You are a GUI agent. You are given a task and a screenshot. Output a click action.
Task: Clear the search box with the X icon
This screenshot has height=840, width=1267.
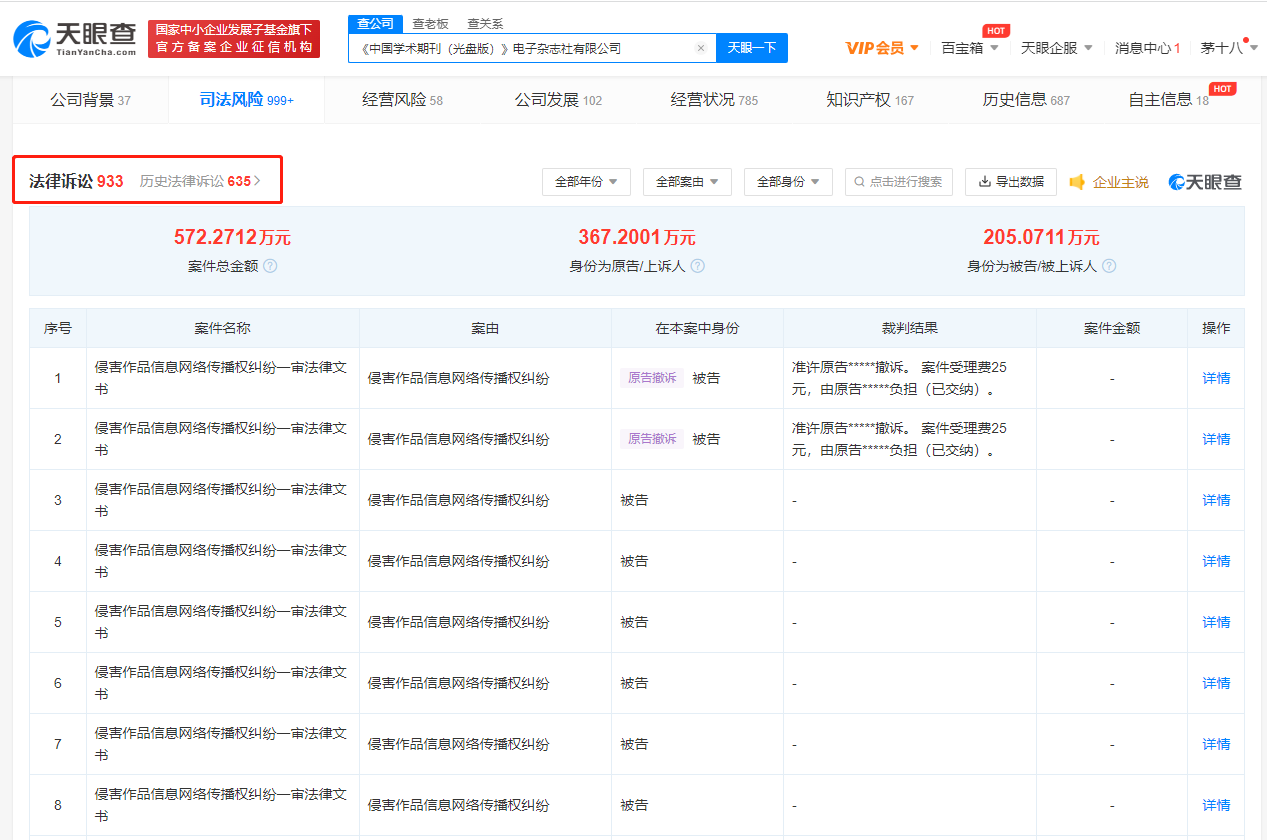(700, 48)
